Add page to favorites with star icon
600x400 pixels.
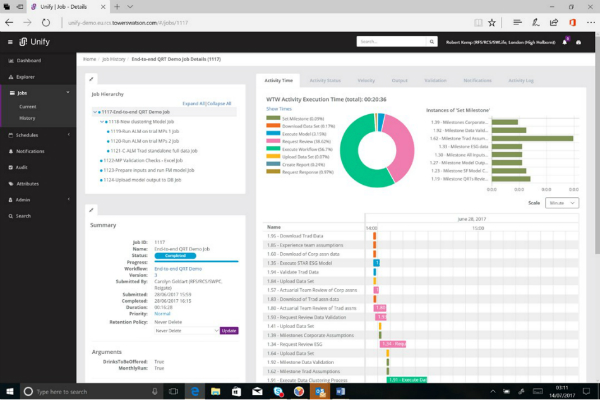tap(492, 23)
